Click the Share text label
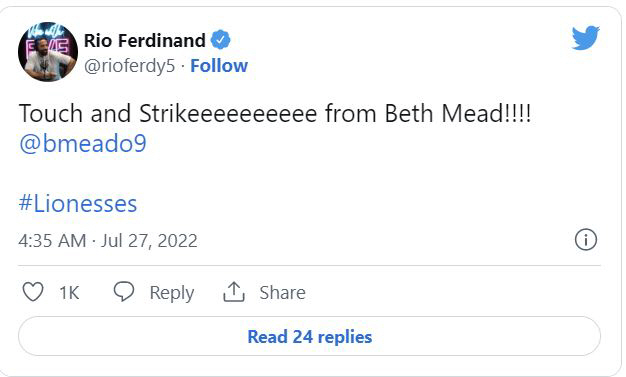Screen dimensions: 626x377 (x=283, y=292)
